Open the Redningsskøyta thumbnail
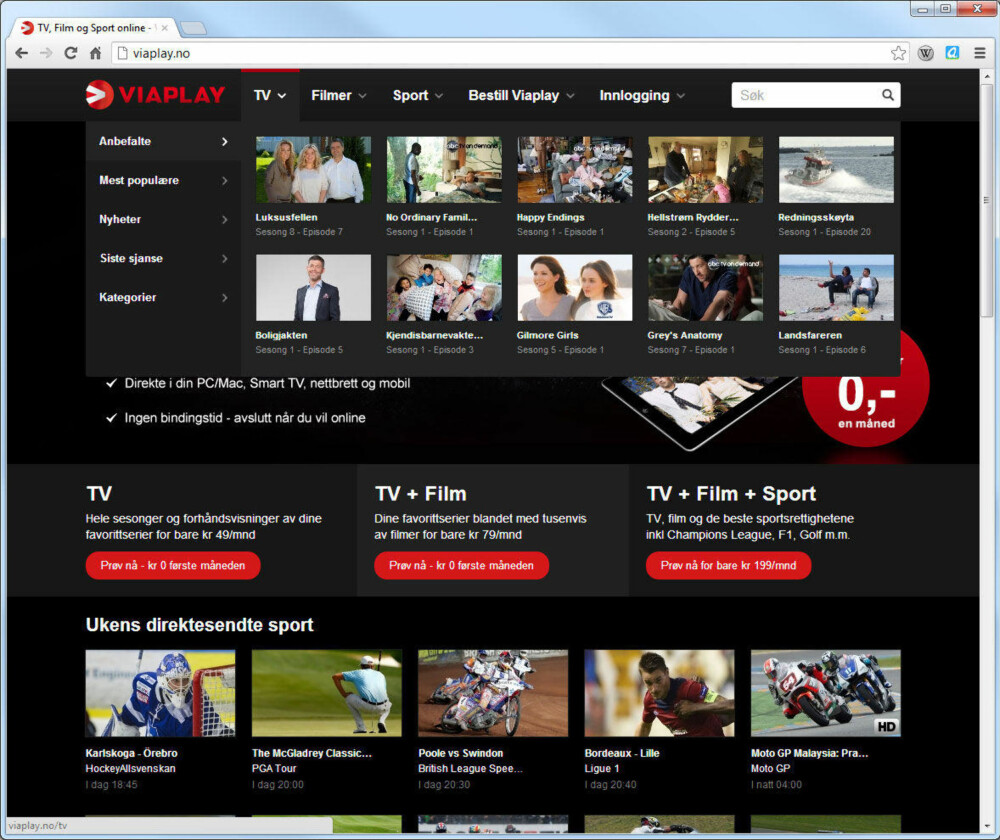This screenshot has height=840, width=1000. point(836,170)
